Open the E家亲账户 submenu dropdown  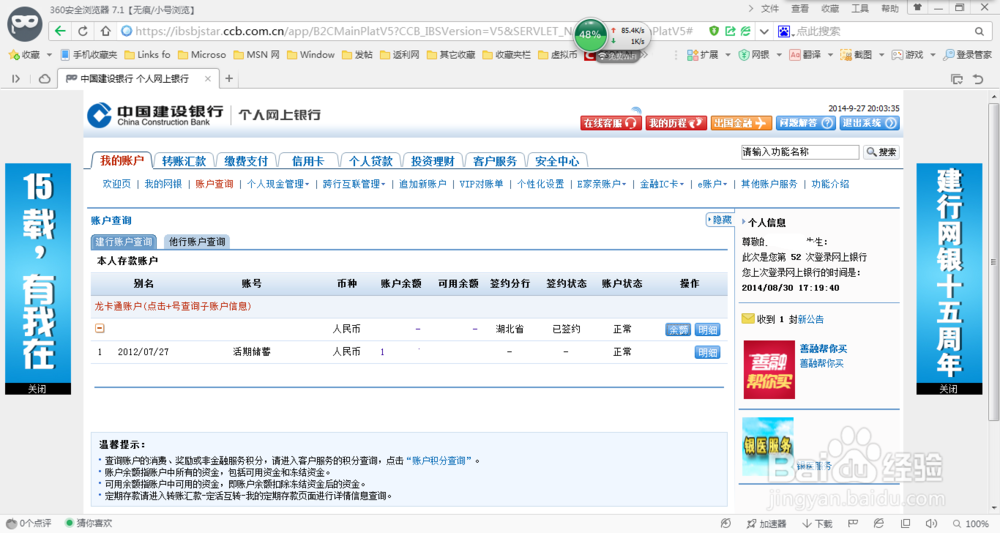tap(601, 184)
